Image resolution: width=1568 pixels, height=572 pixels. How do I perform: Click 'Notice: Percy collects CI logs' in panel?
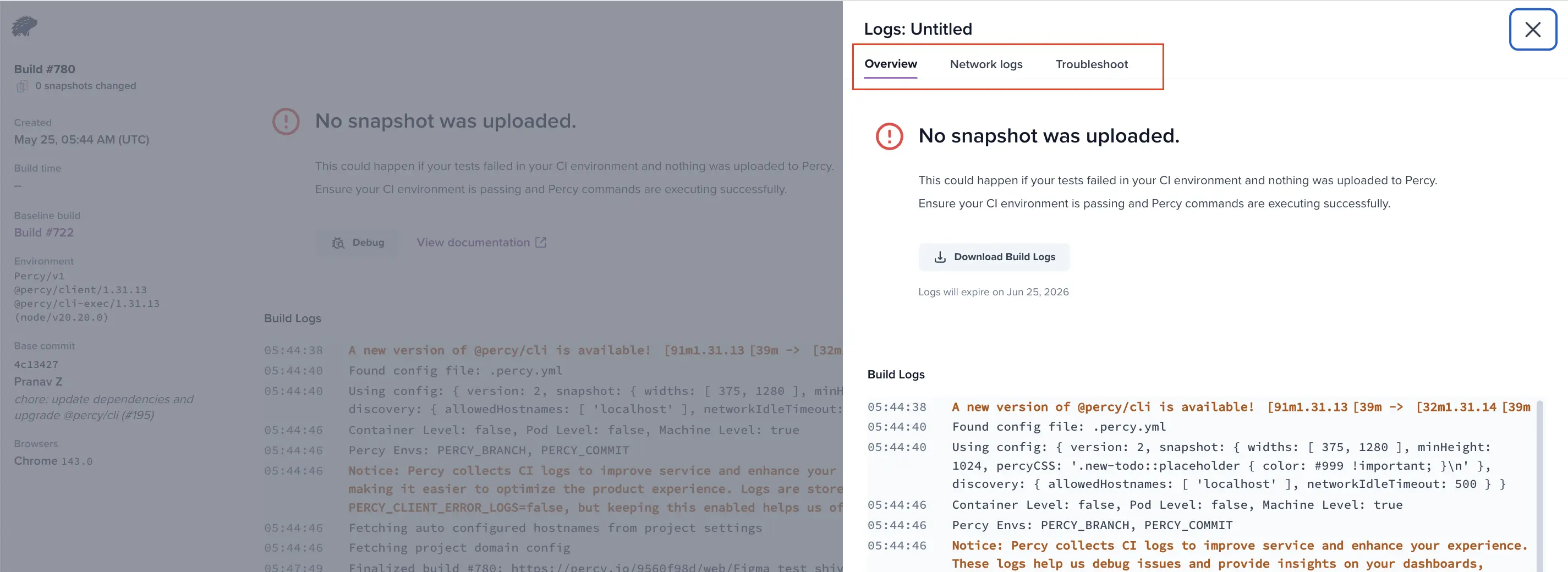[1240, 555]
